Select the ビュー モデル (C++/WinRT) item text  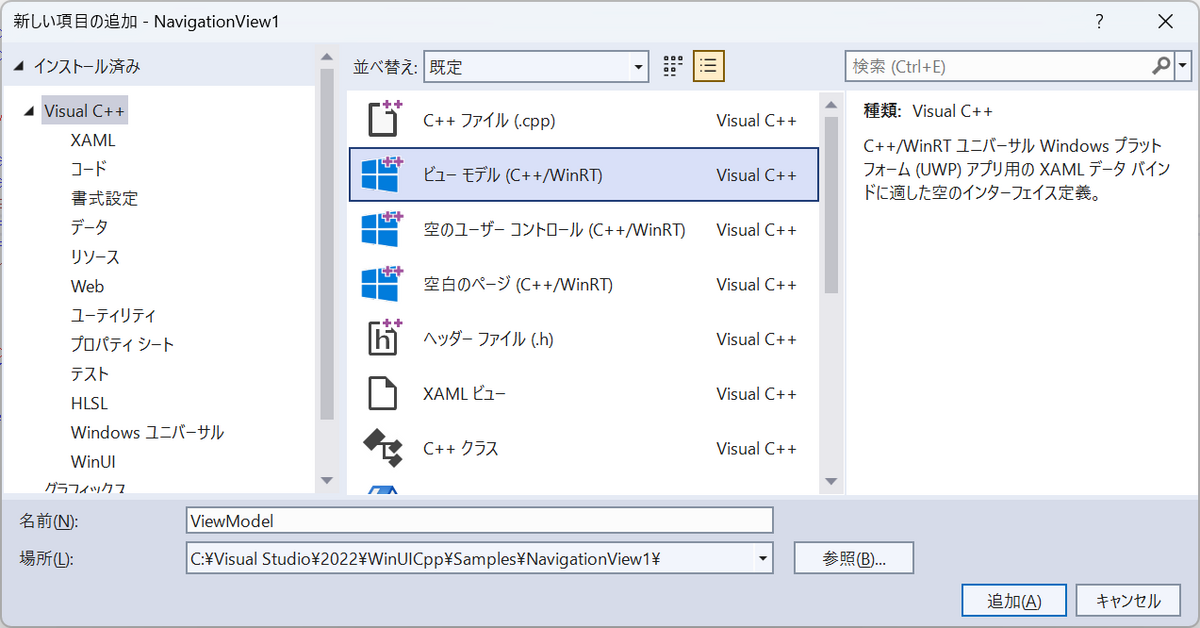click(513, 175)
